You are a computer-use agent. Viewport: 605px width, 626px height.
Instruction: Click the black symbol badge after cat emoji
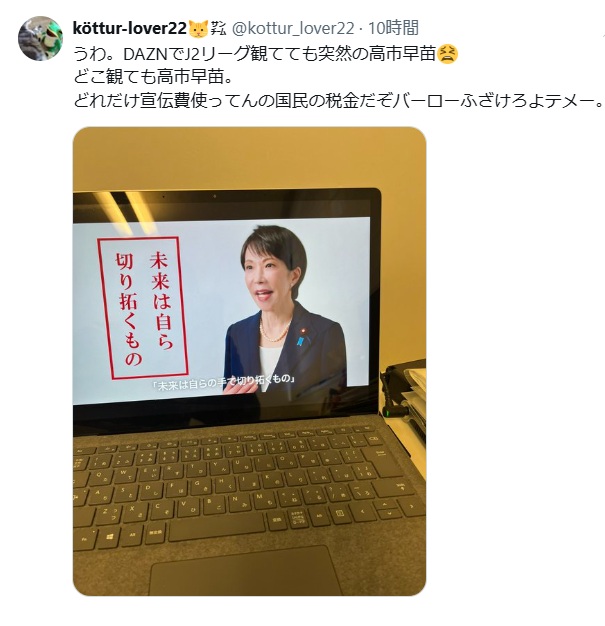(218, 29)
